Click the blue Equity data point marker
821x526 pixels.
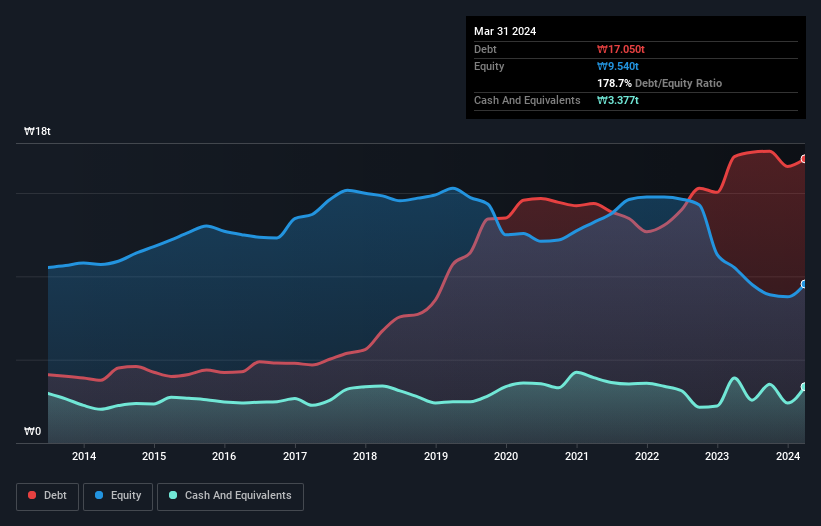[804, 284]
